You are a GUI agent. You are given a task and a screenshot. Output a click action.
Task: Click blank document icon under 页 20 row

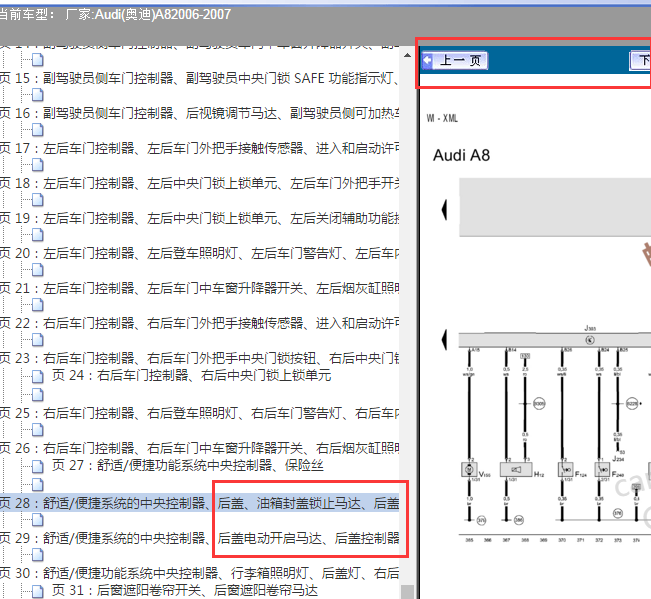[x=38, y=270]
